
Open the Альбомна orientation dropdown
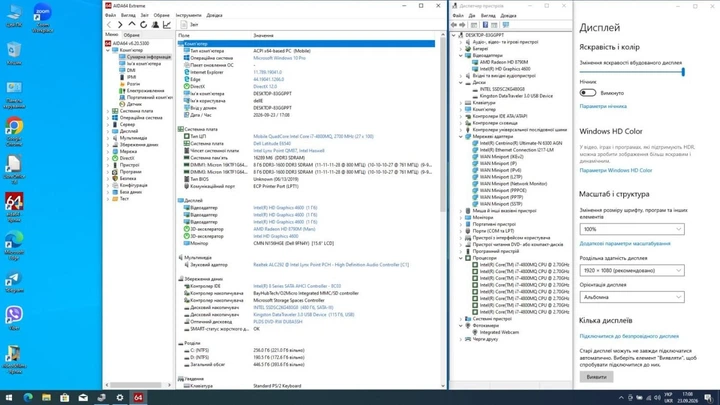click(x=632, y=297)
